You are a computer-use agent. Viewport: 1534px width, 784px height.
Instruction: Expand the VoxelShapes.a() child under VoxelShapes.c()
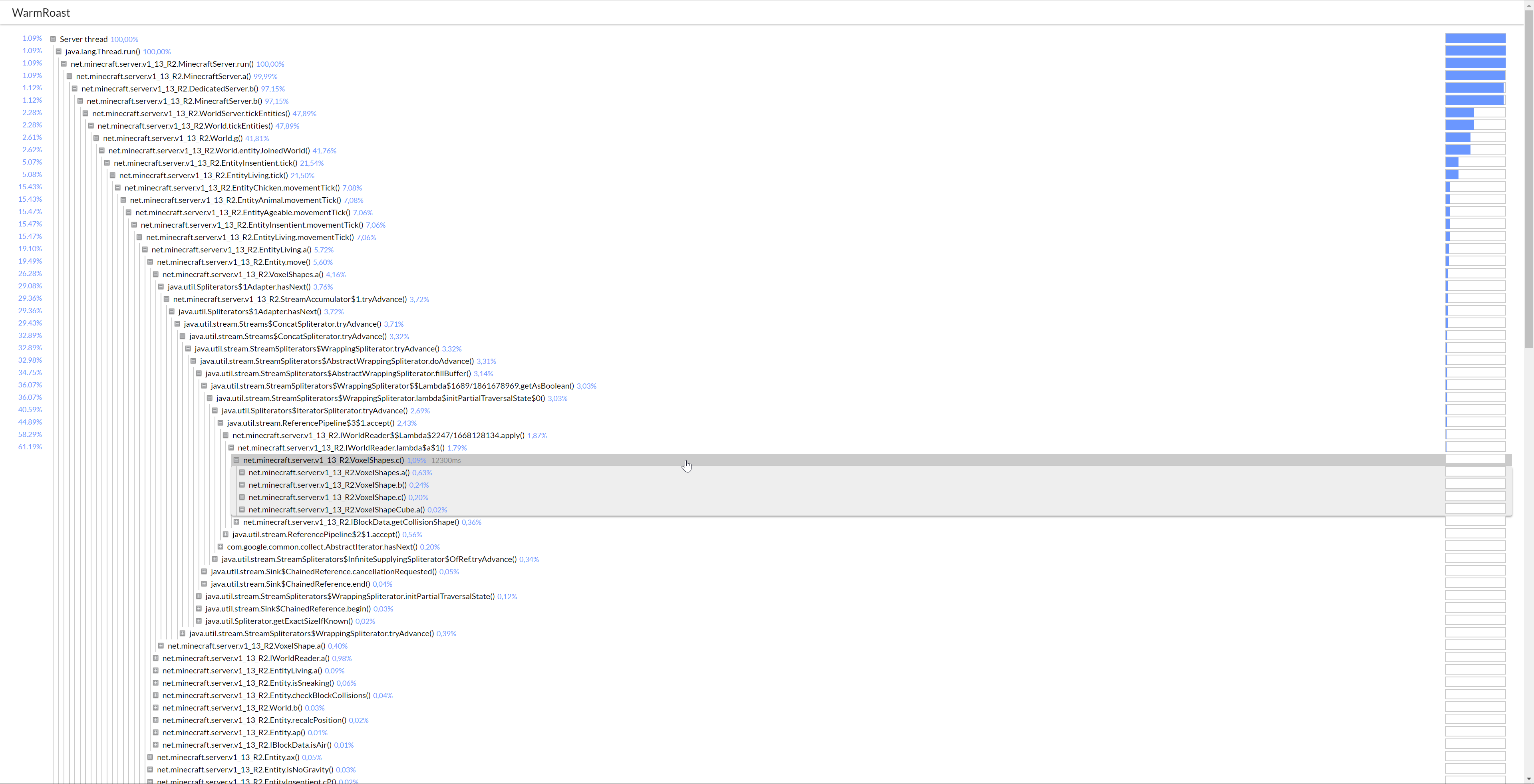point(242,472)
